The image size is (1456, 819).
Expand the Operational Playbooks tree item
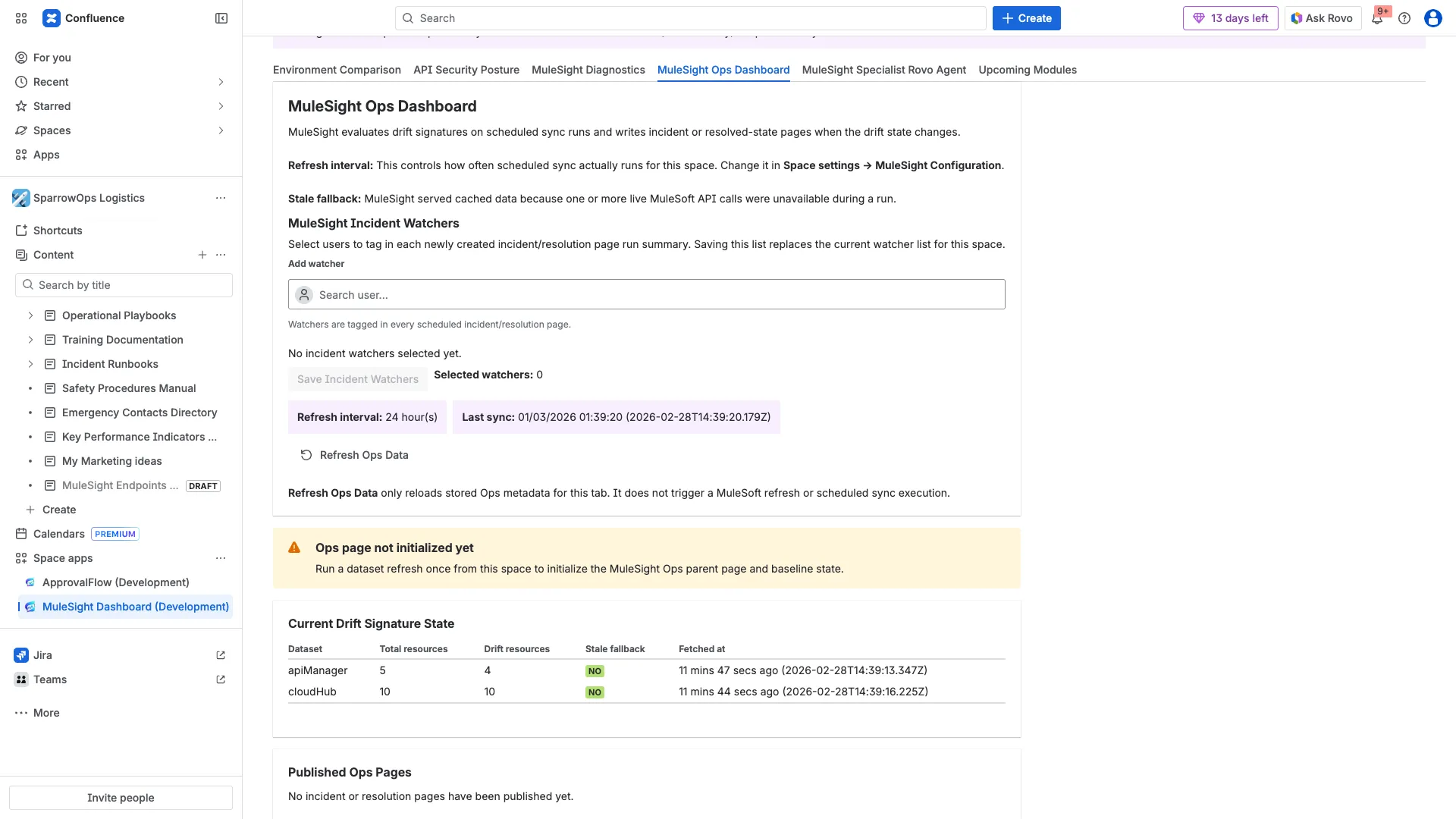point(30,315)
